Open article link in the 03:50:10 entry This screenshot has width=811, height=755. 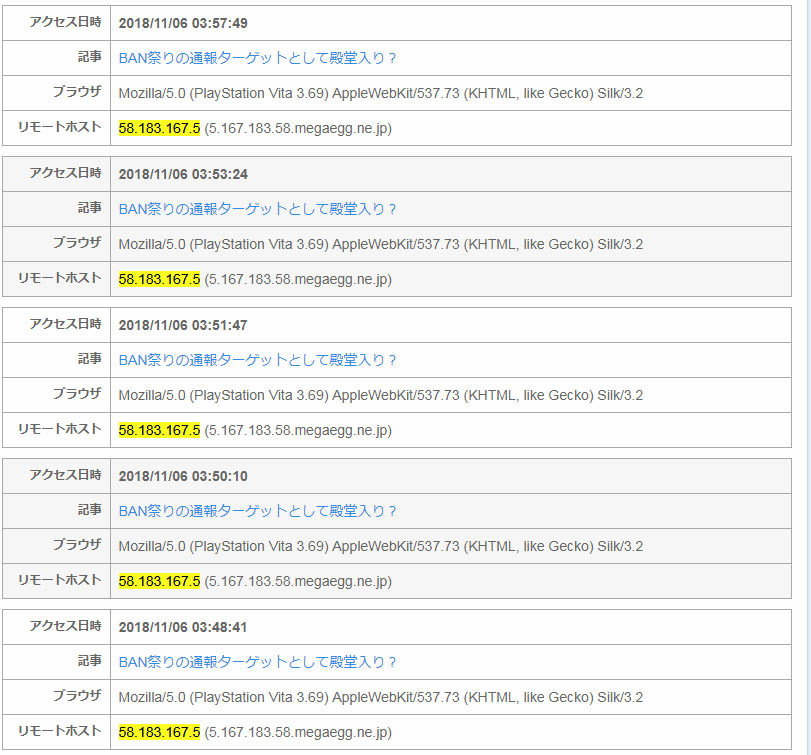click(x=257, y=511)
